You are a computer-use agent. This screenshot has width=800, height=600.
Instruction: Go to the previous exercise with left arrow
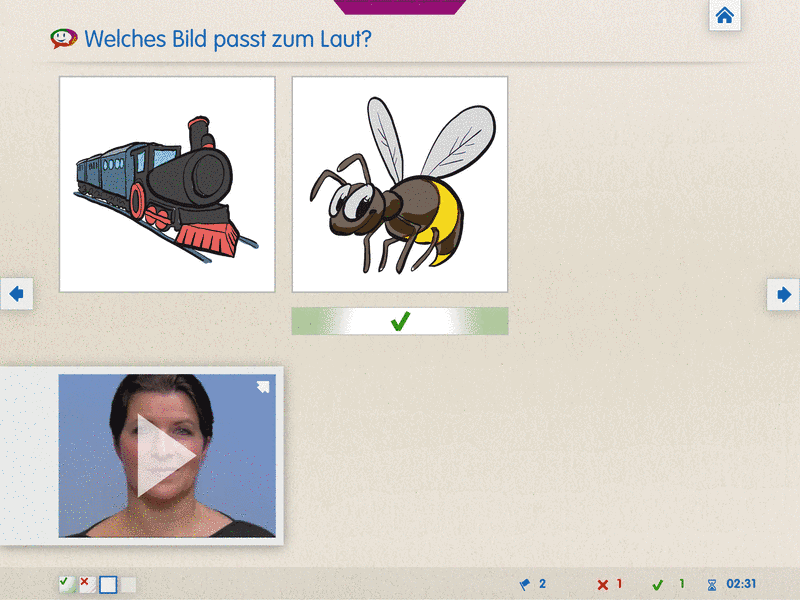click(x=17, y=294)
